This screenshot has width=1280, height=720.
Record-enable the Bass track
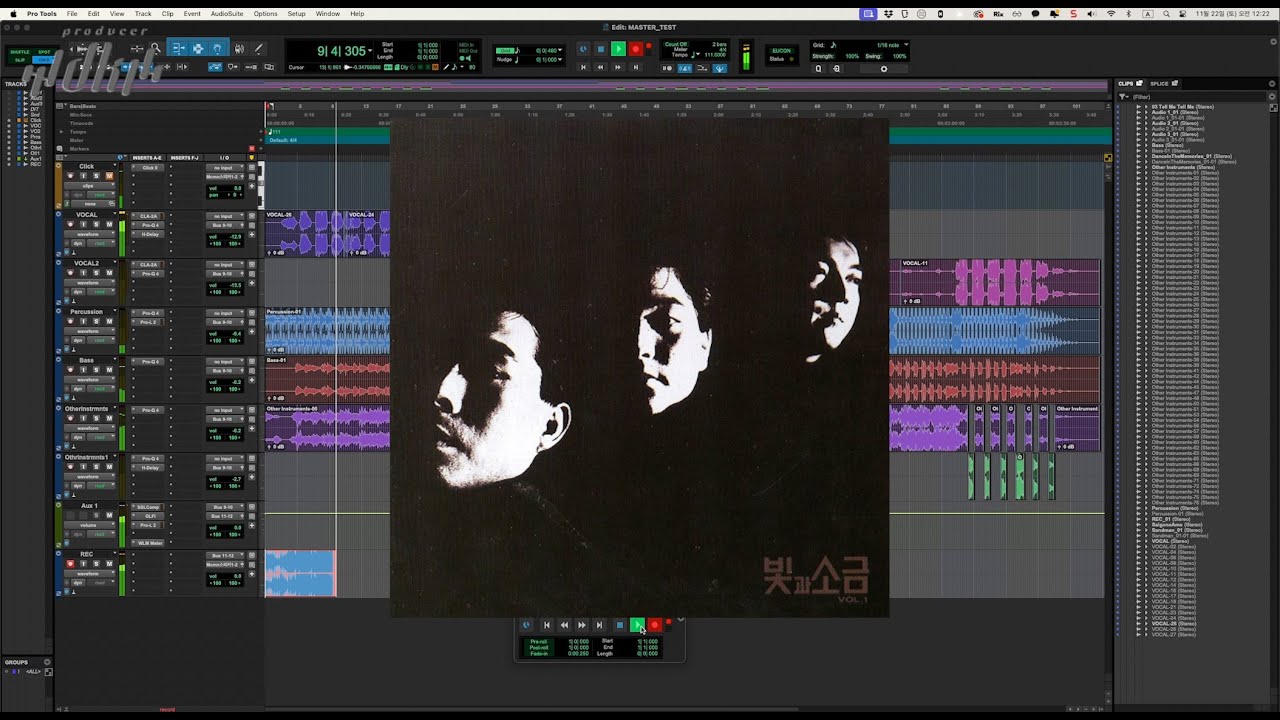pyautogui.click(x=70, y=370)
